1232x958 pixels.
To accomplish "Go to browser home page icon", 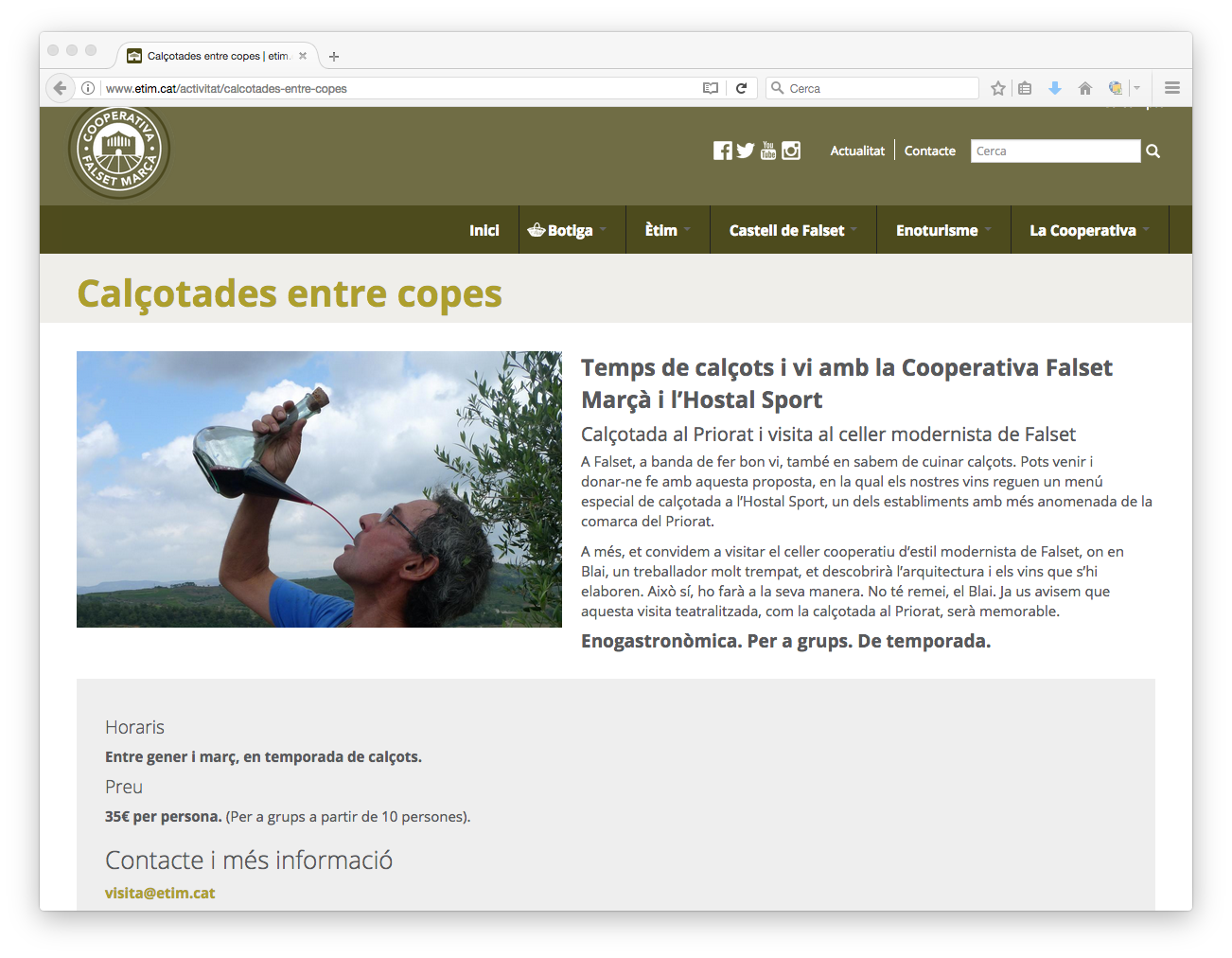I will tap(1084, 88).
